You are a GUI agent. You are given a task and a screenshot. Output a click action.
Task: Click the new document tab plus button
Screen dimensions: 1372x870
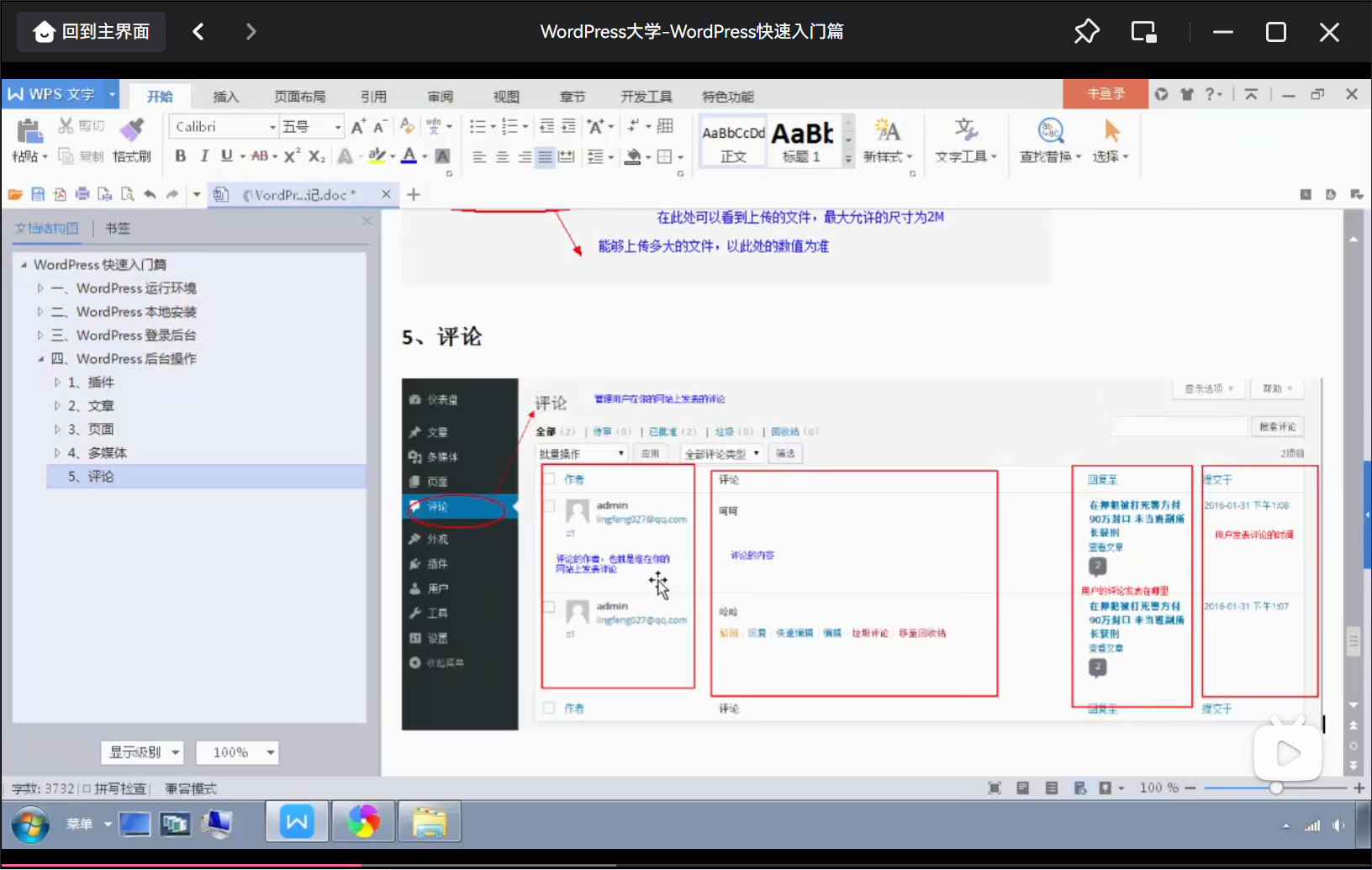[x=414, y=195]
